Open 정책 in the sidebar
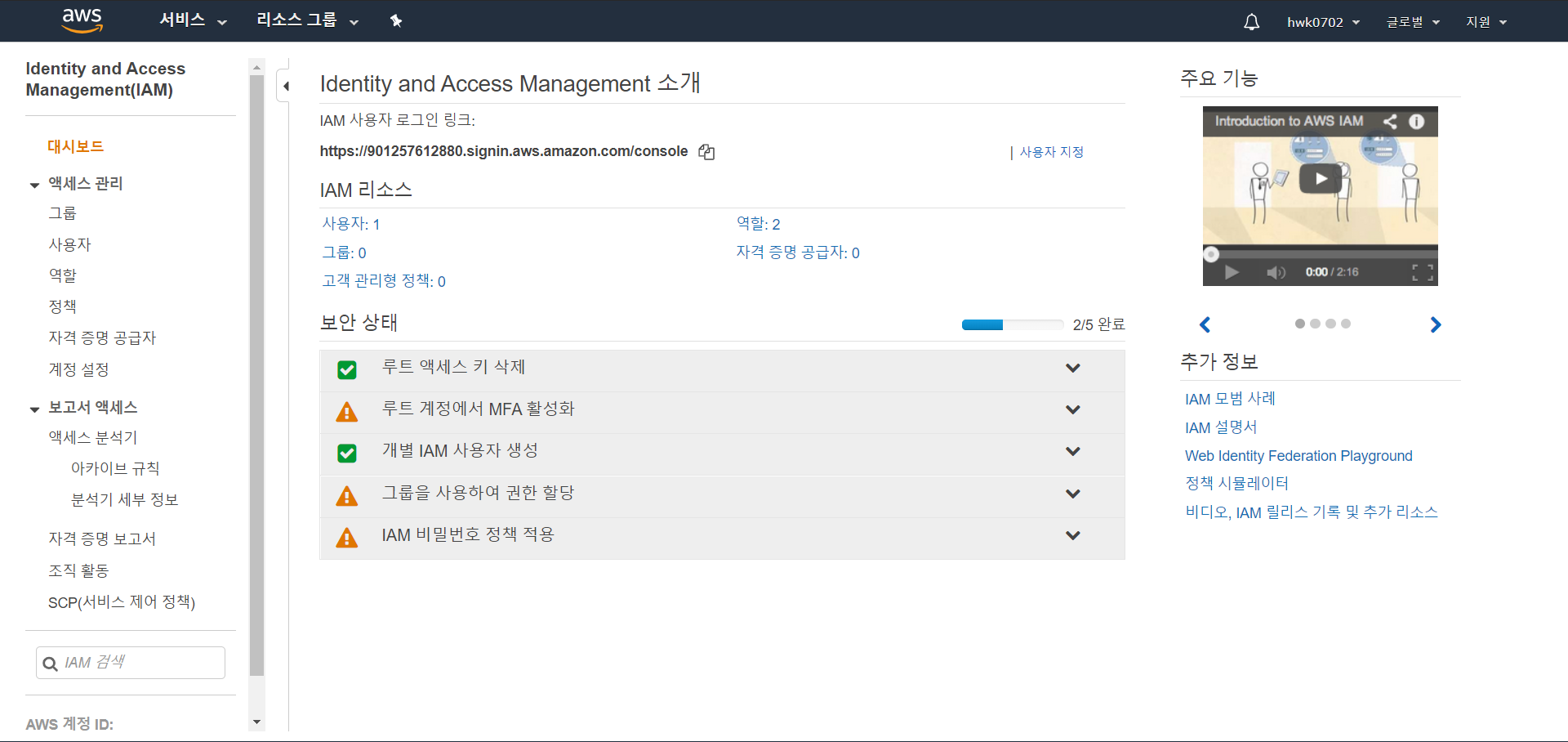The width and height of the screenshot is (1568, 742). (x=62, y=306)
